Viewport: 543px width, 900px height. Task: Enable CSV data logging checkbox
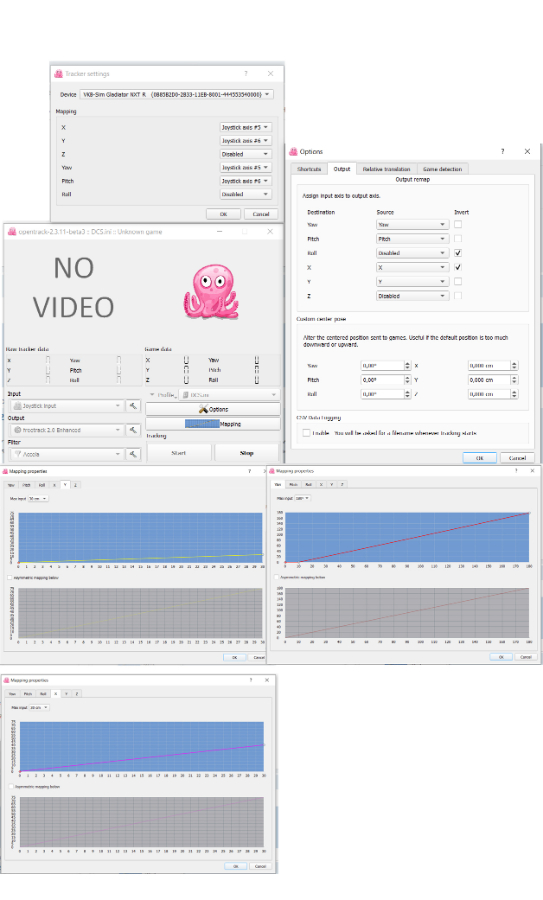click(307, 433)
